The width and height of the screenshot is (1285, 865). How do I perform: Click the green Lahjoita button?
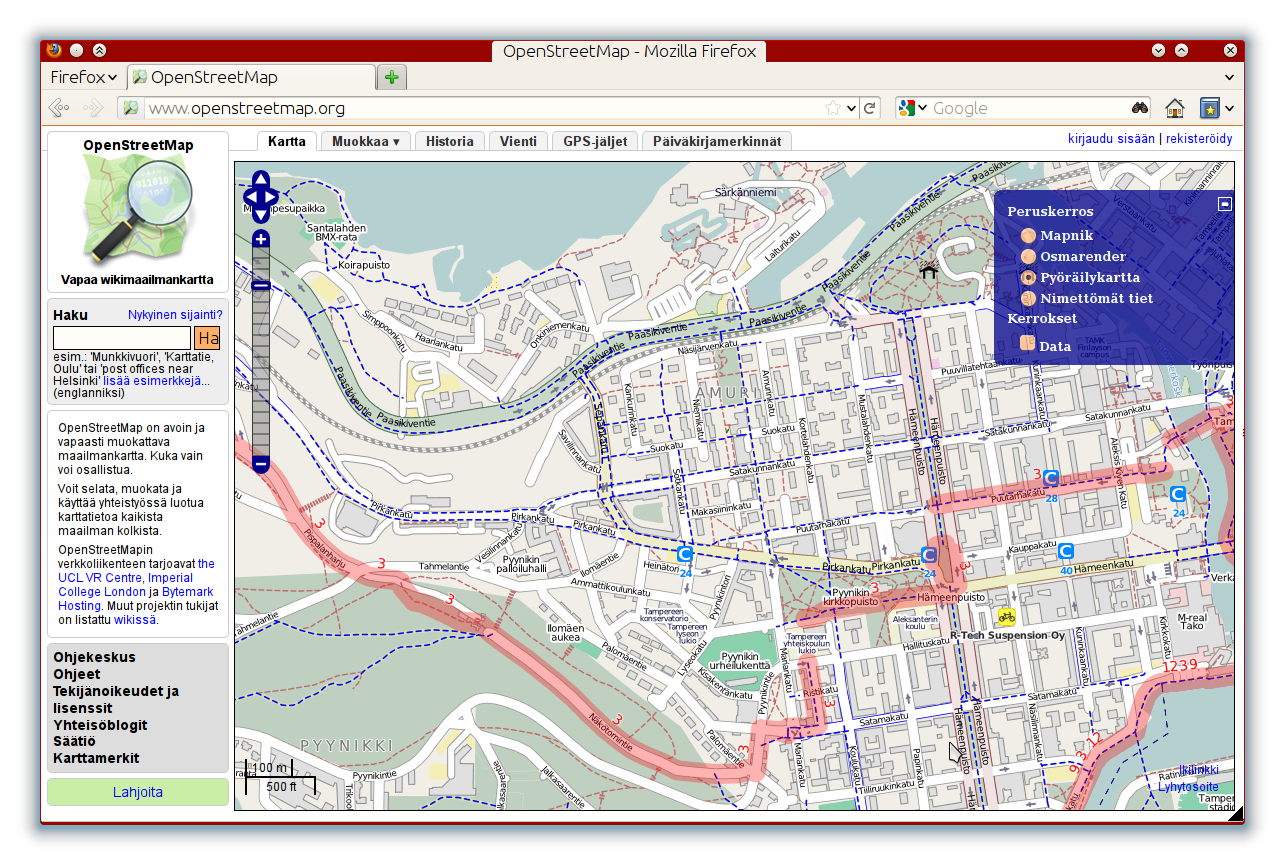click(138, 792)
